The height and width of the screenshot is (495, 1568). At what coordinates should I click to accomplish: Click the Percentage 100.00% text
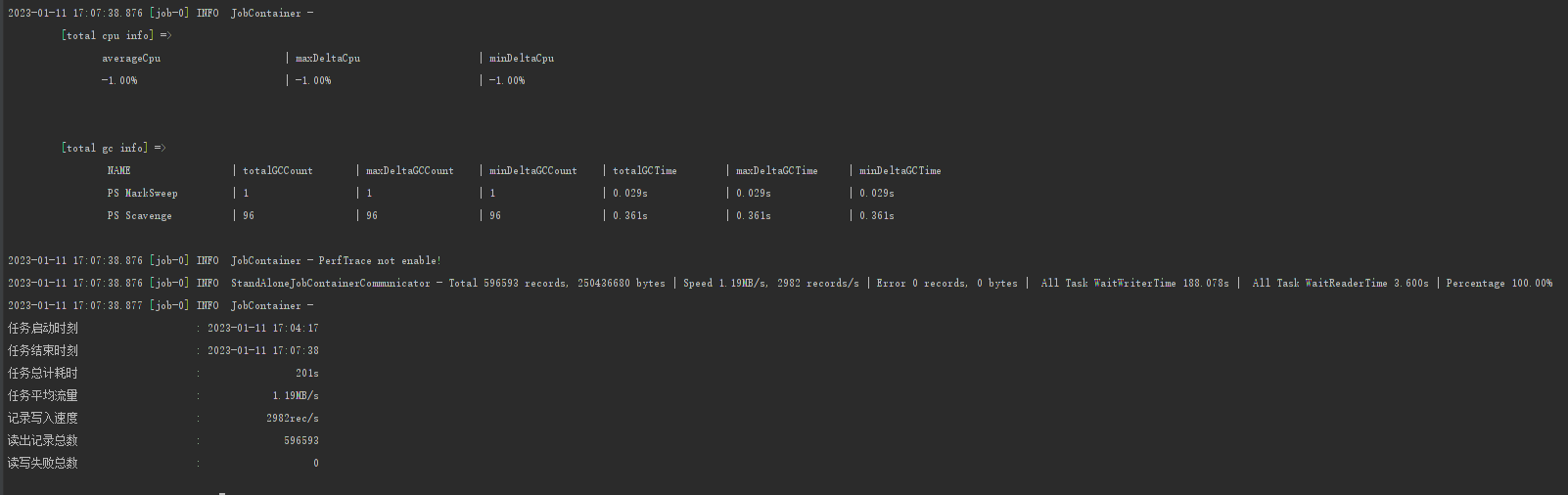pyautogui.click(x=1499, y=284)
